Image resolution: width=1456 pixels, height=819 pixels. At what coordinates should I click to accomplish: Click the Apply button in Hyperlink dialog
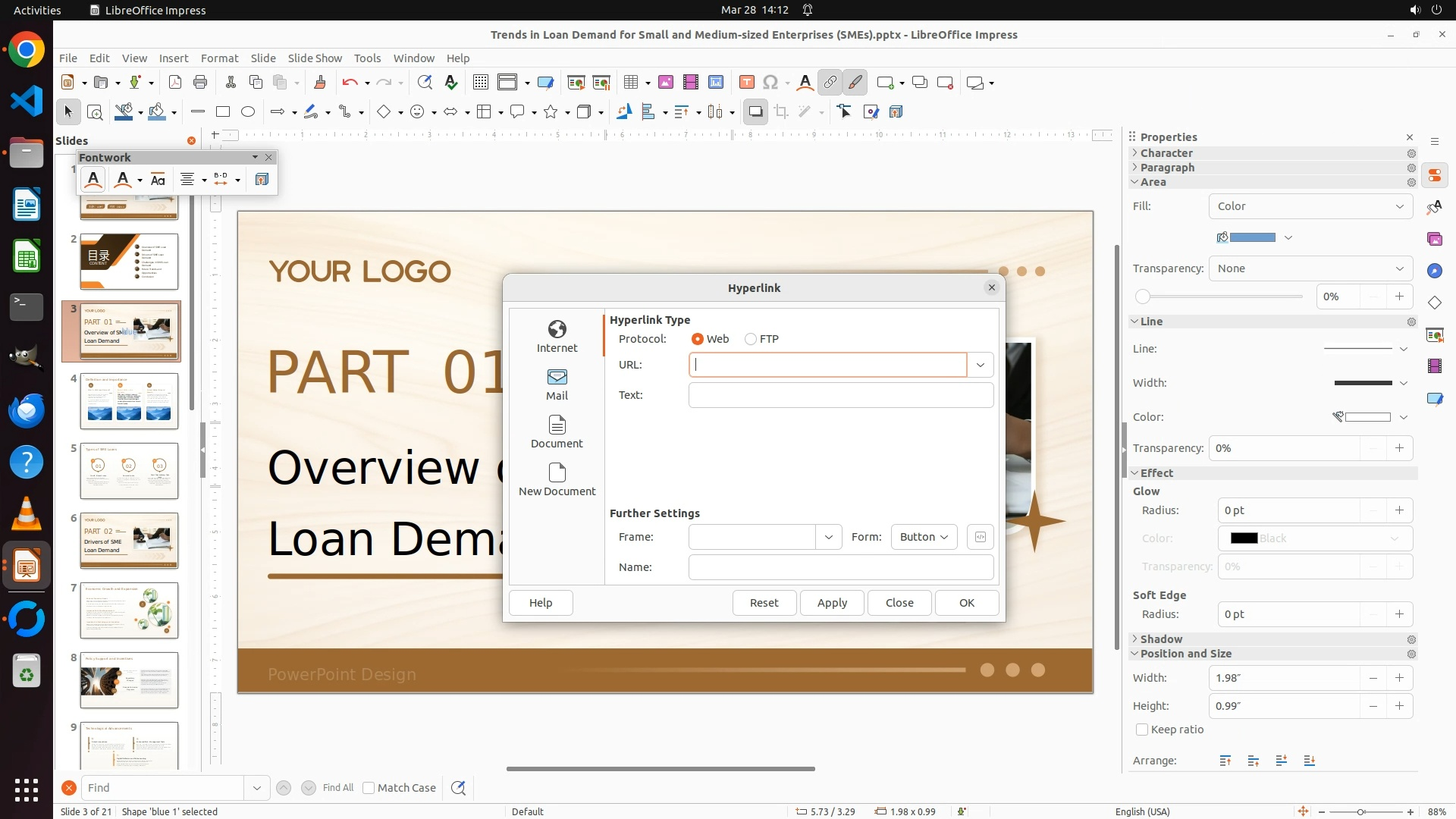pos(832,603)
